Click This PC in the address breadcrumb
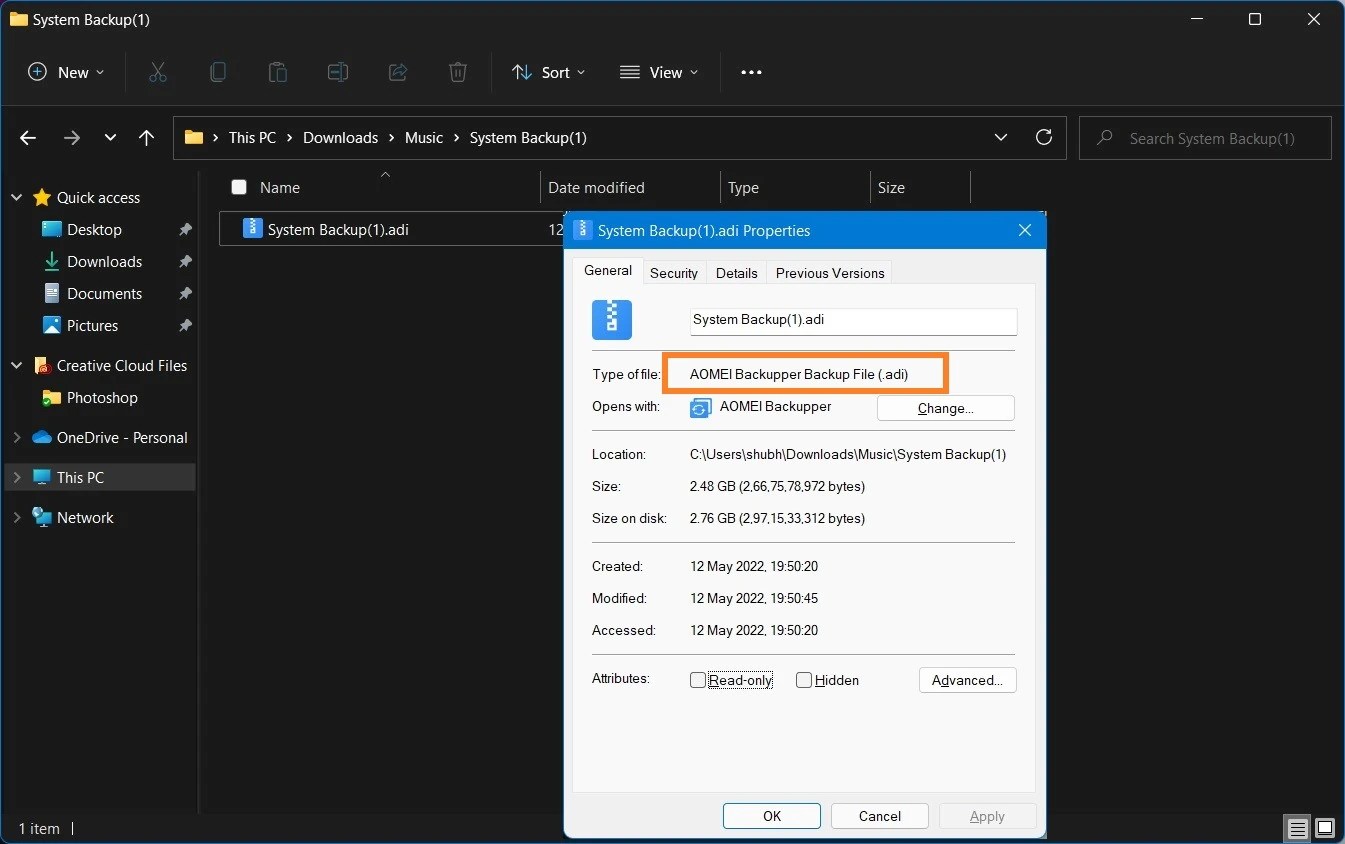The image size is (1345, 844). pyautogui.click(x=252, y=138)
